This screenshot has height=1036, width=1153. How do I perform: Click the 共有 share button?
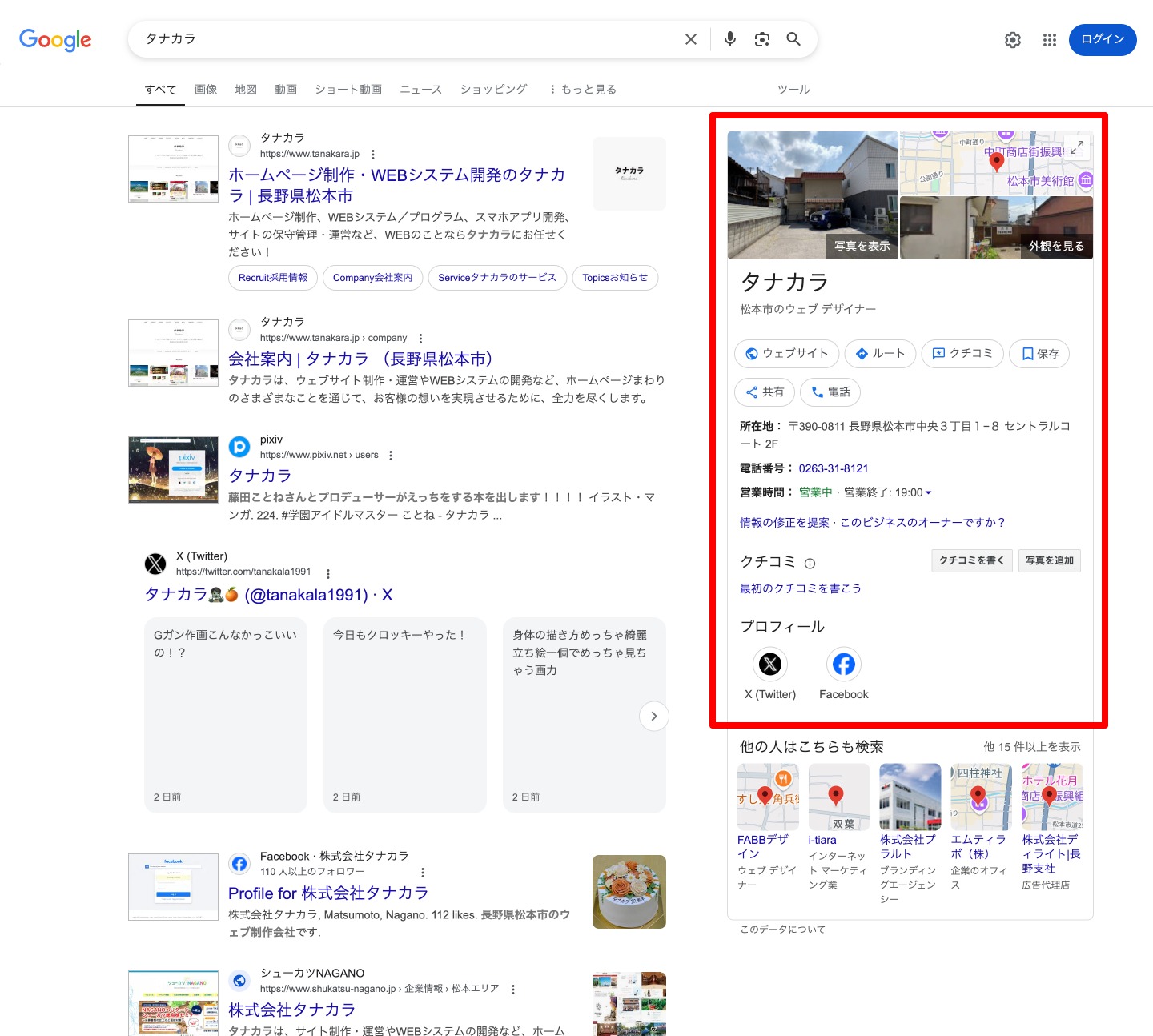click(765, 392)
